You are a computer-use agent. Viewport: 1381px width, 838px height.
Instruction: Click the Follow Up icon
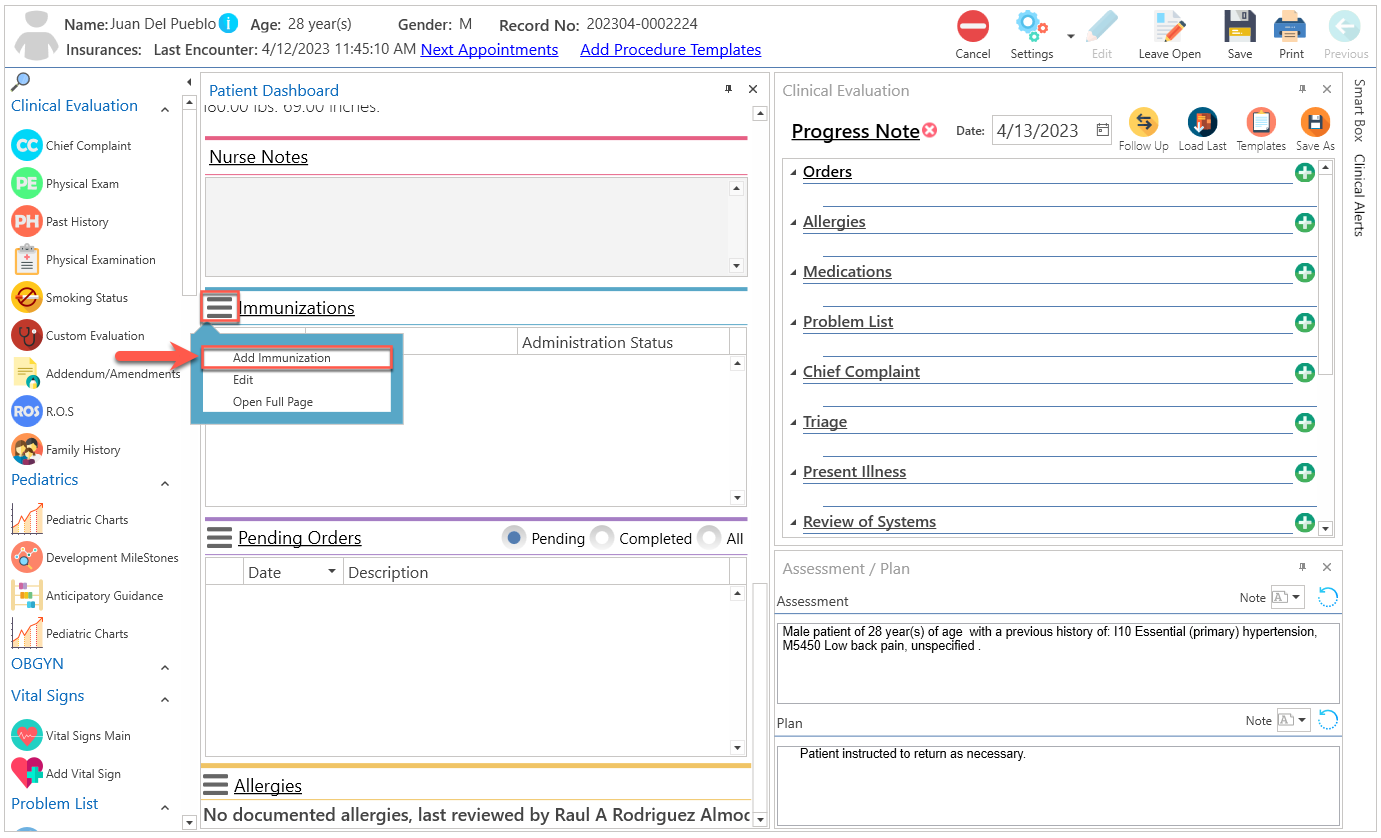[x=1144, y=123]
